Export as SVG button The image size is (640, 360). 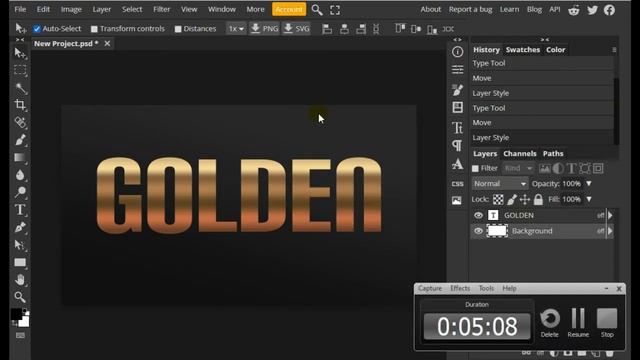pyautogui.click(x=296, y=29)
